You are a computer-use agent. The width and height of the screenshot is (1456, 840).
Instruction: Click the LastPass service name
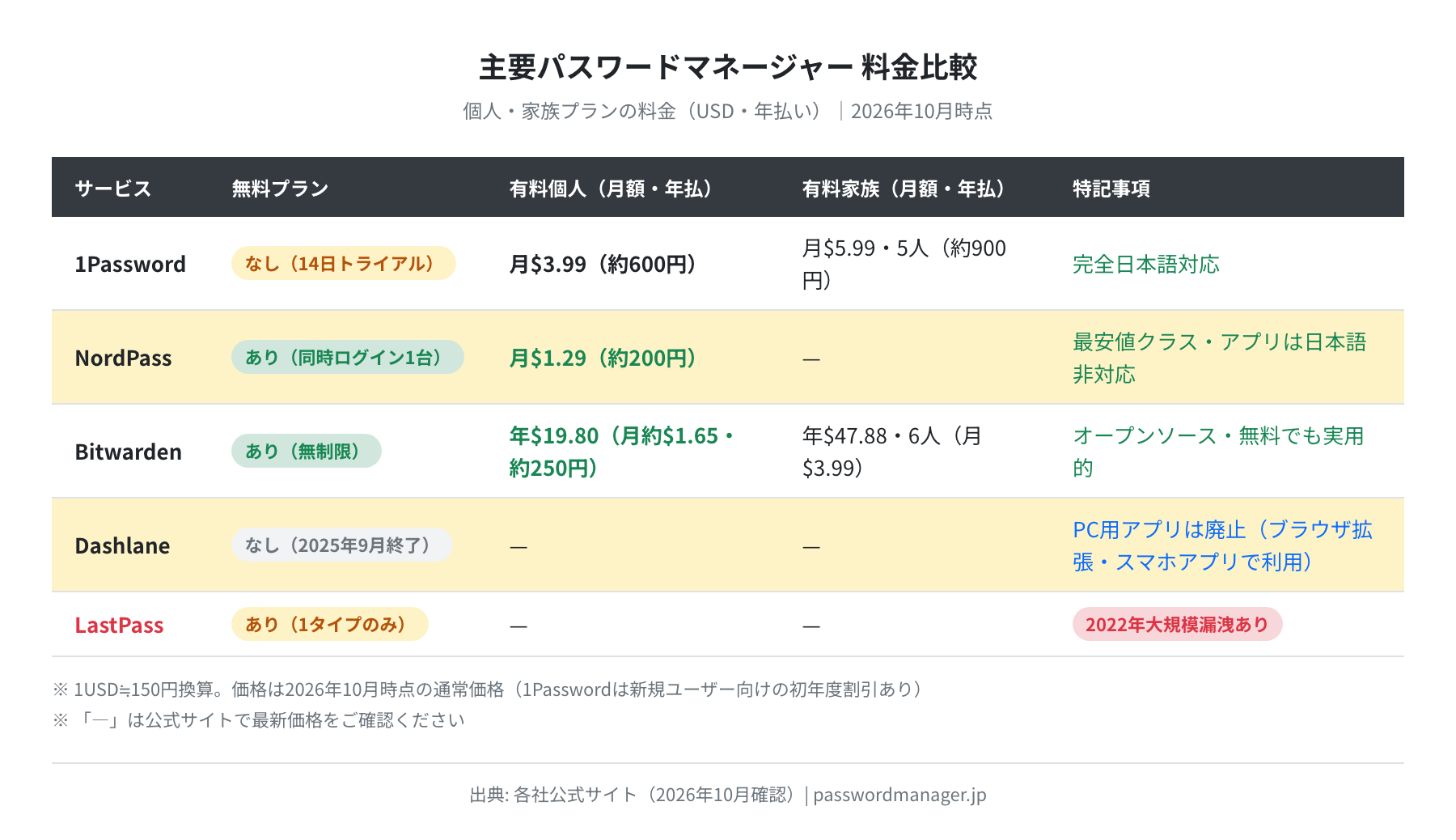(x=119, y=625)
